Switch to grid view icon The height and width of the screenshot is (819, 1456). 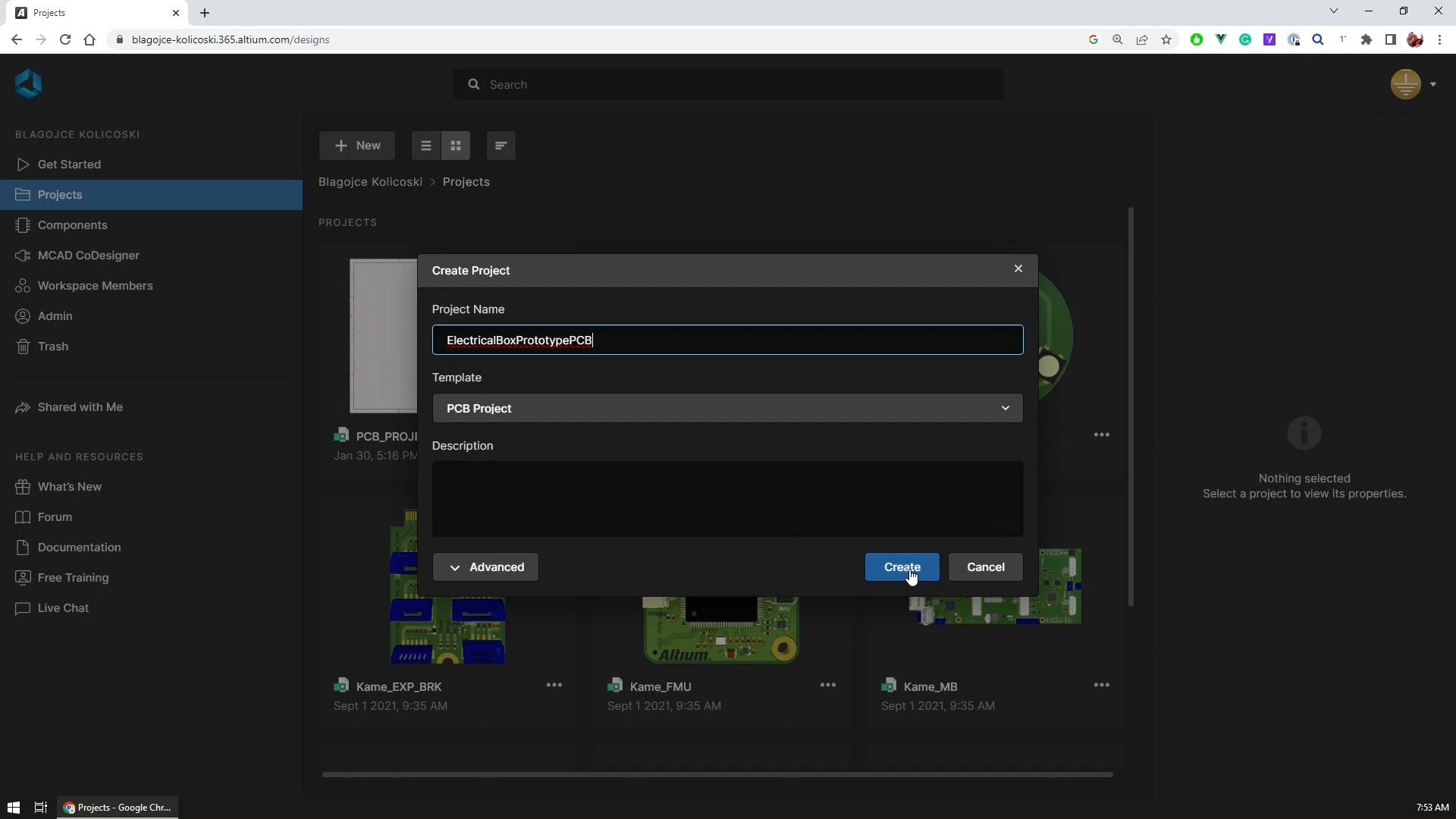[456, 146]
